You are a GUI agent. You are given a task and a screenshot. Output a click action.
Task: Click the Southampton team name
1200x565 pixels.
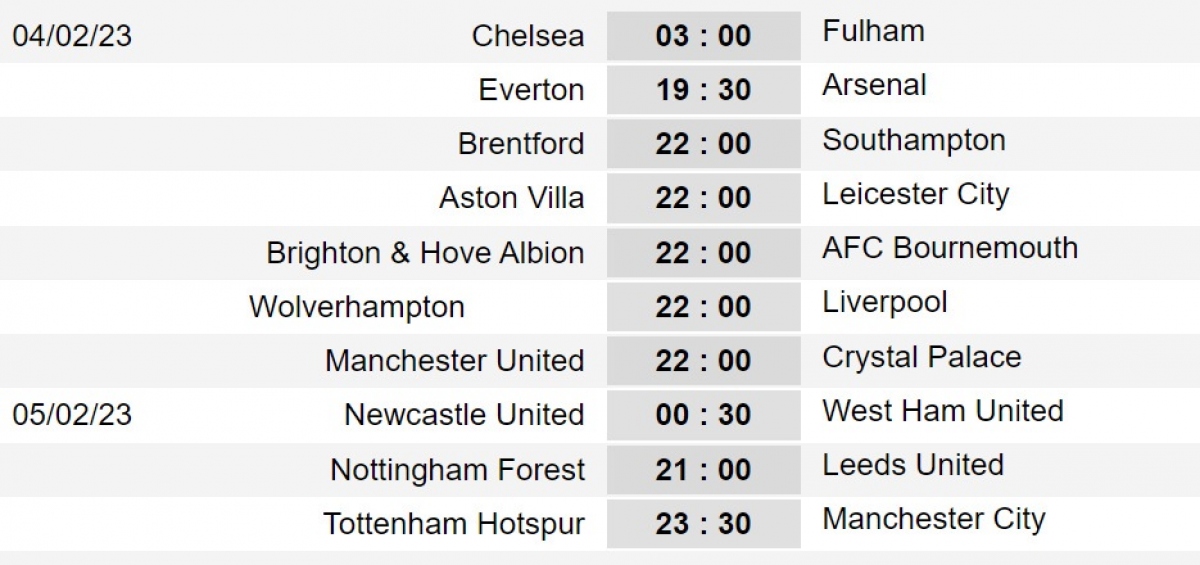914,139
